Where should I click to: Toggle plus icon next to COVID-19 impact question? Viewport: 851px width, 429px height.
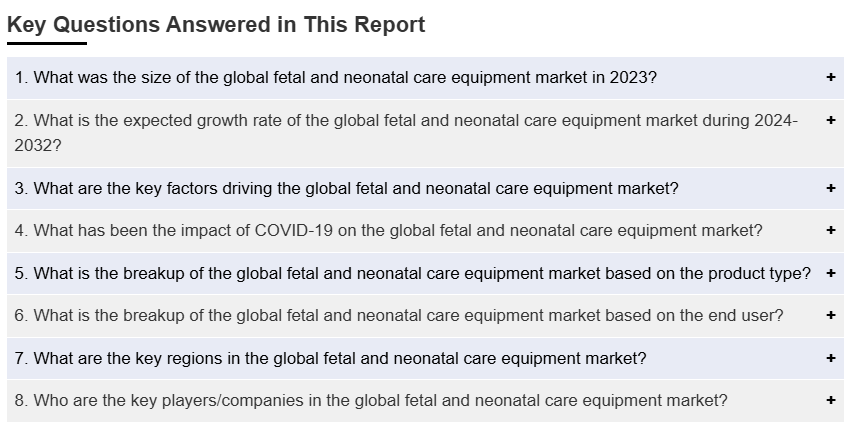click(830, 230)
